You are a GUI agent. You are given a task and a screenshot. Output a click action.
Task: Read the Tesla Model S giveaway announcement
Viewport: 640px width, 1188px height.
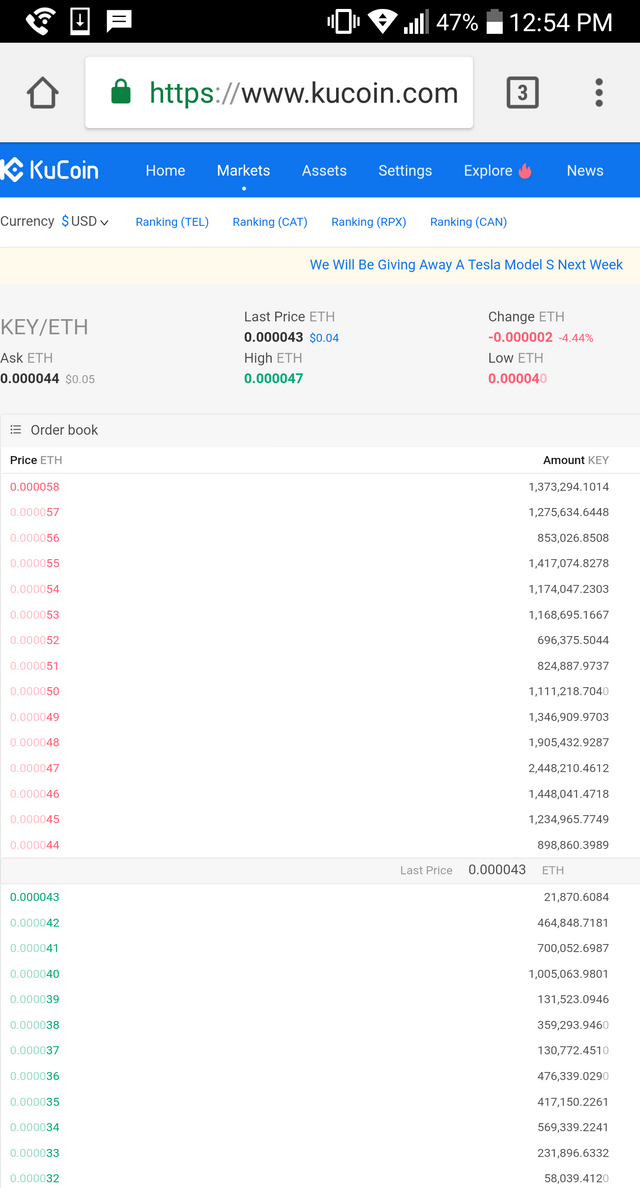[x=466, y=265]
